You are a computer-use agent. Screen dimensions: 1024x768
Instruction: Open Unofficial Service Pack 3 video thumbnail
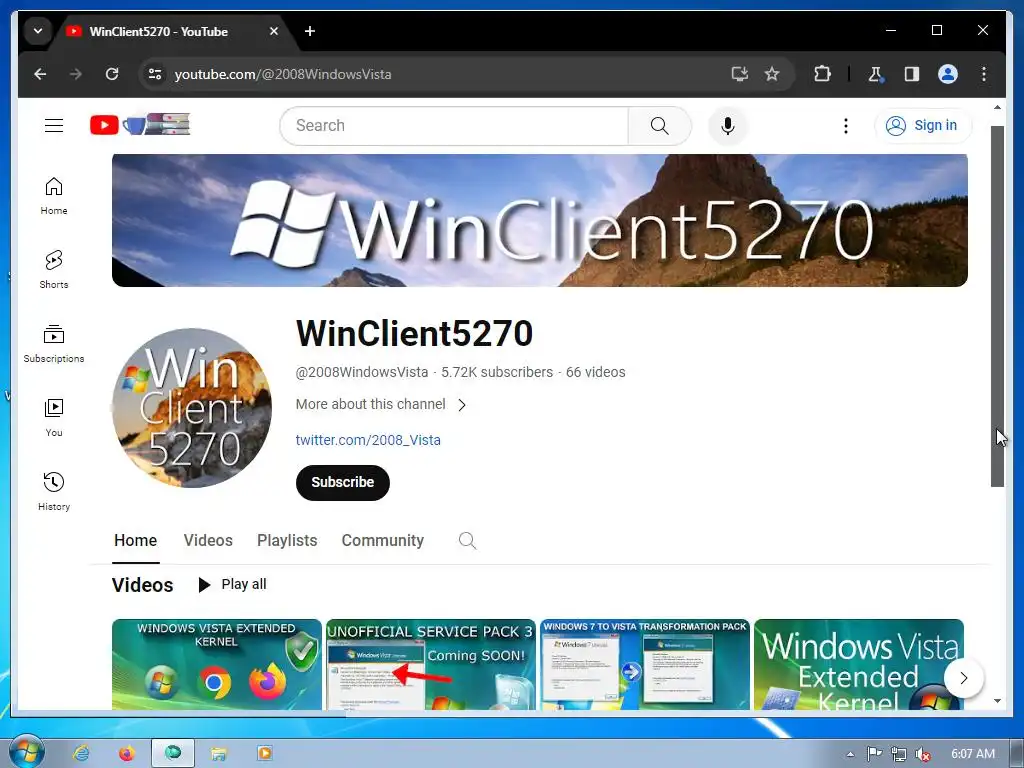[x=431, y=664]
